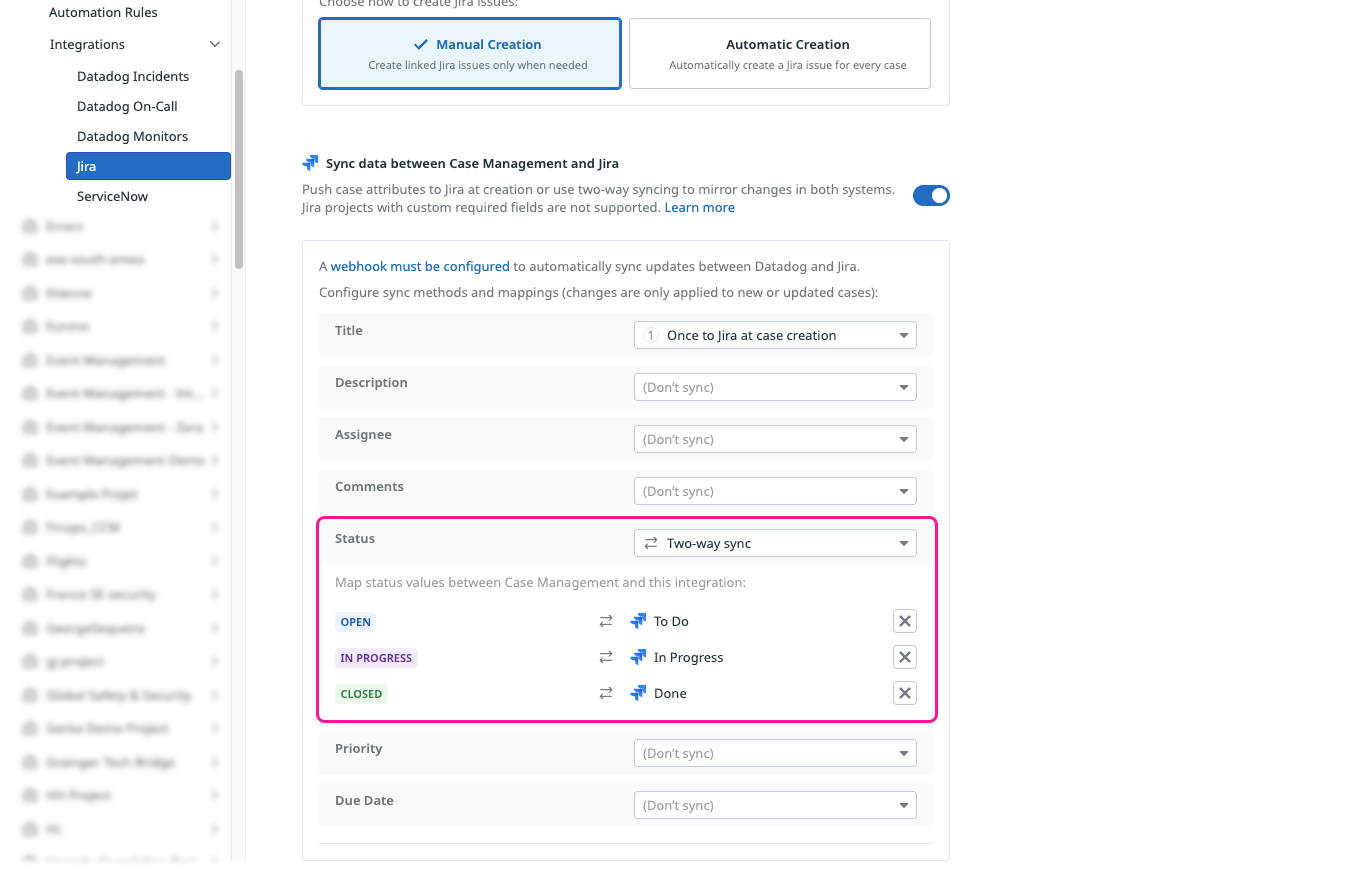
Task: Click the Jira icon beside To Do
Action: click(x=638, y=622)
